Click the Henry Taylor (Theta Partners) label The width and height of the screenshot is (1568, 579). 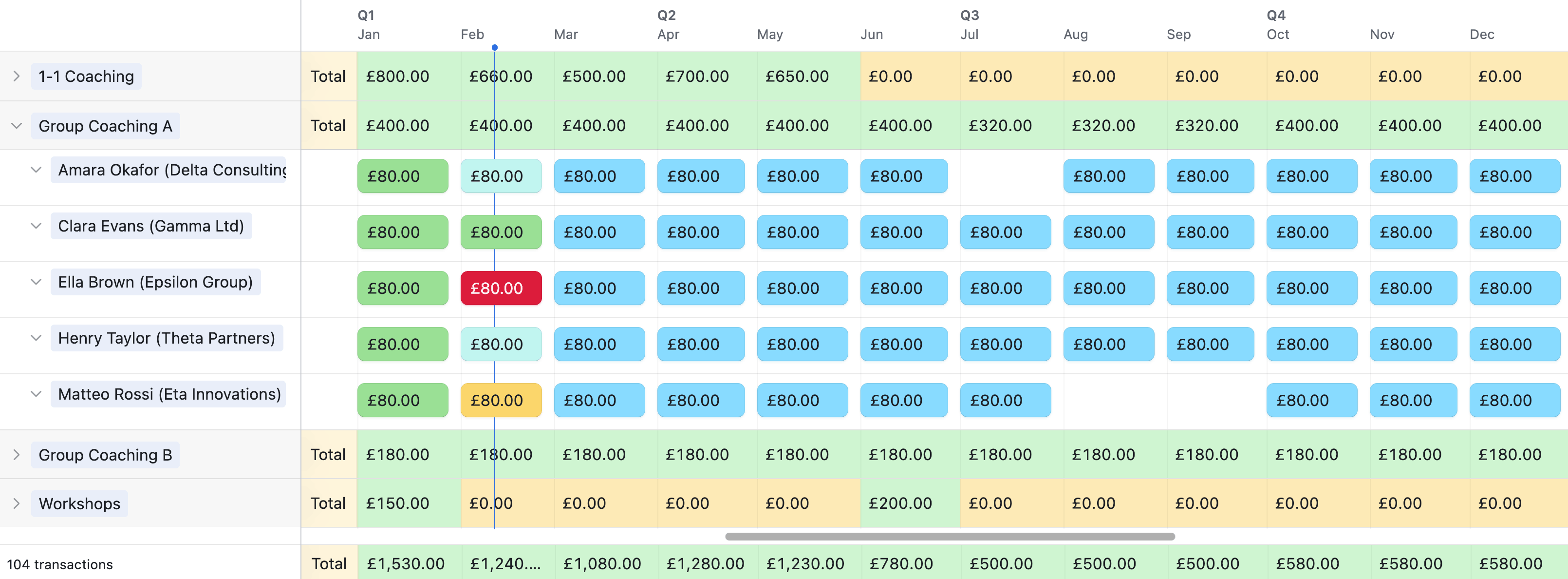[x=167, y=338]
